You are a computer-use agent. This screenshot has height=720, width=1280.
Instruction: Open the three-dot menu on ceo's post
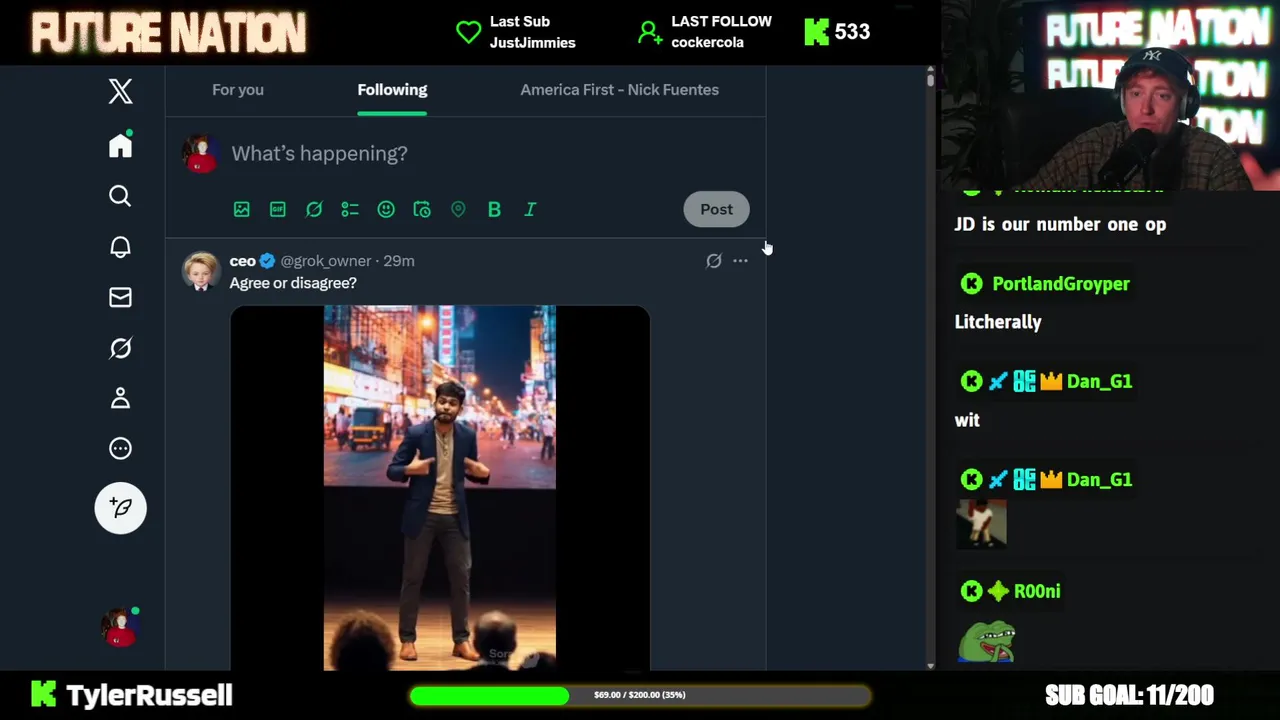(x=740, y=261)
